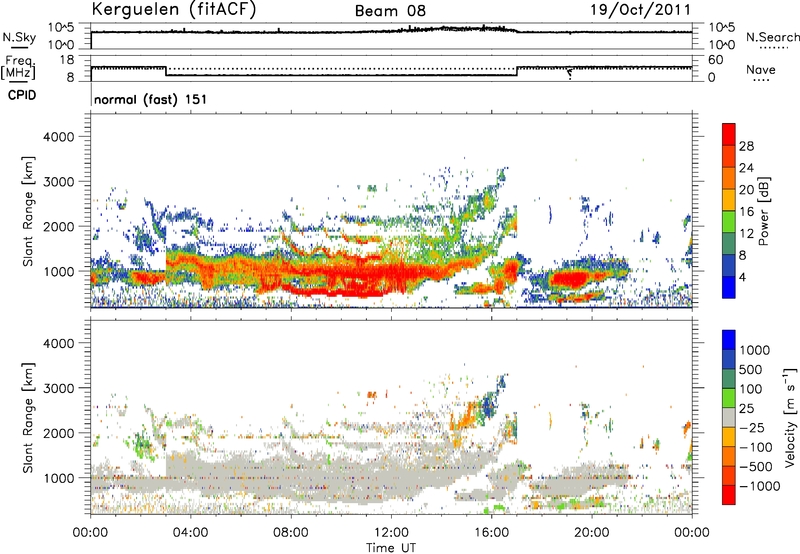800x554 pixels.
Task: Click the '28' tick on the Power colorbar
Action: click(x=746, y=146)
